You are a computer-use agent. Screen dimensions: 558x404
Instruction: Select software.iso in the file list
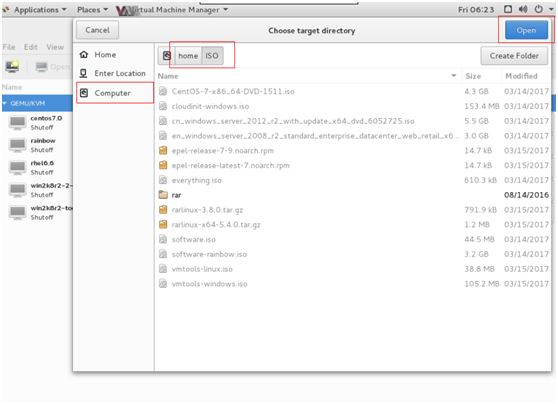point(353,239)
